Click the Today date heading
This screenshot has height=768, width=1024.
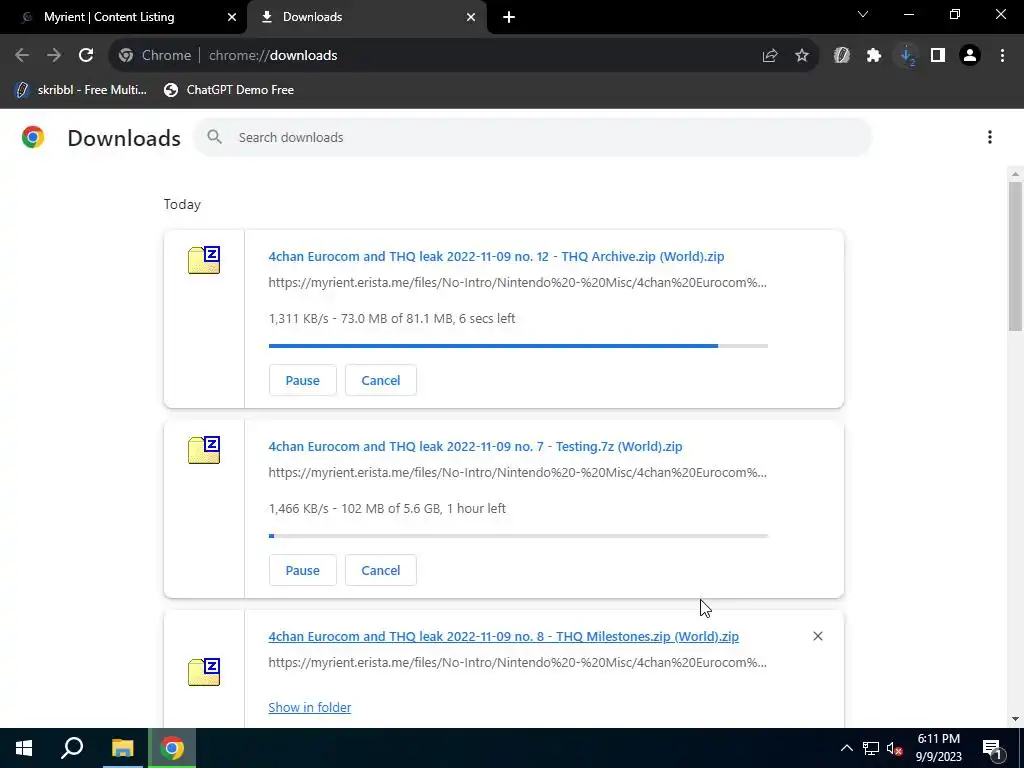[x=182, y=204]
